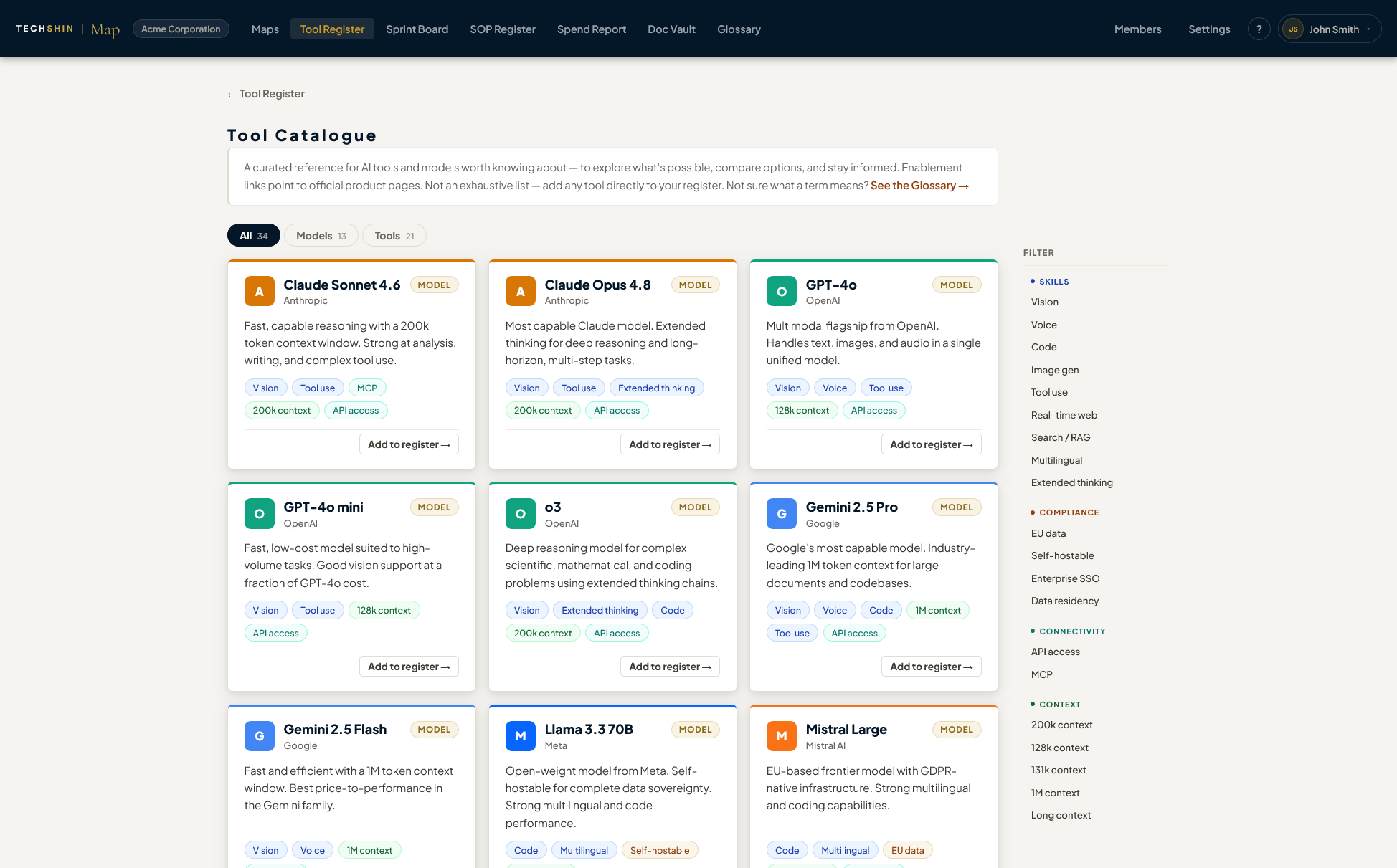Viewport: 1397px width, 868px height.
Task: Click the Mistral Large logo icon
Action: tap(781, 736)
